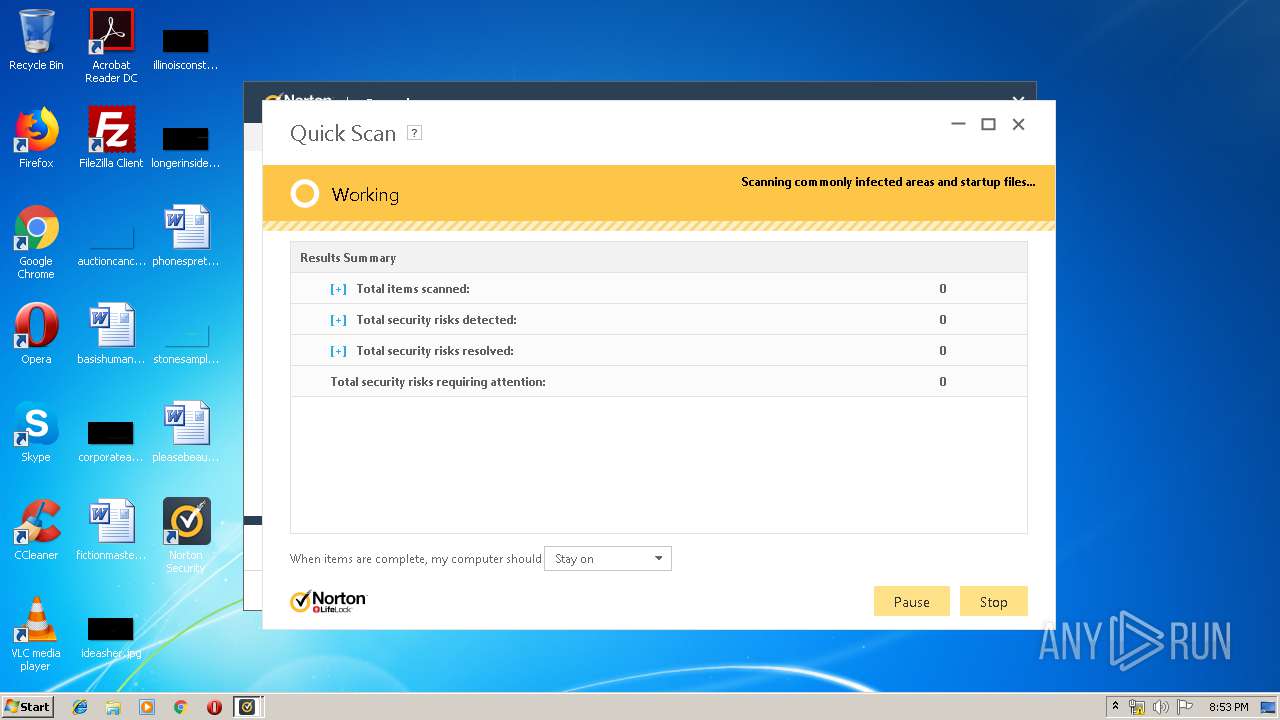Open the Stay on dropdown
This screenshot has width=1280, height=720.
pyautogui.click(x=608, y=559)
